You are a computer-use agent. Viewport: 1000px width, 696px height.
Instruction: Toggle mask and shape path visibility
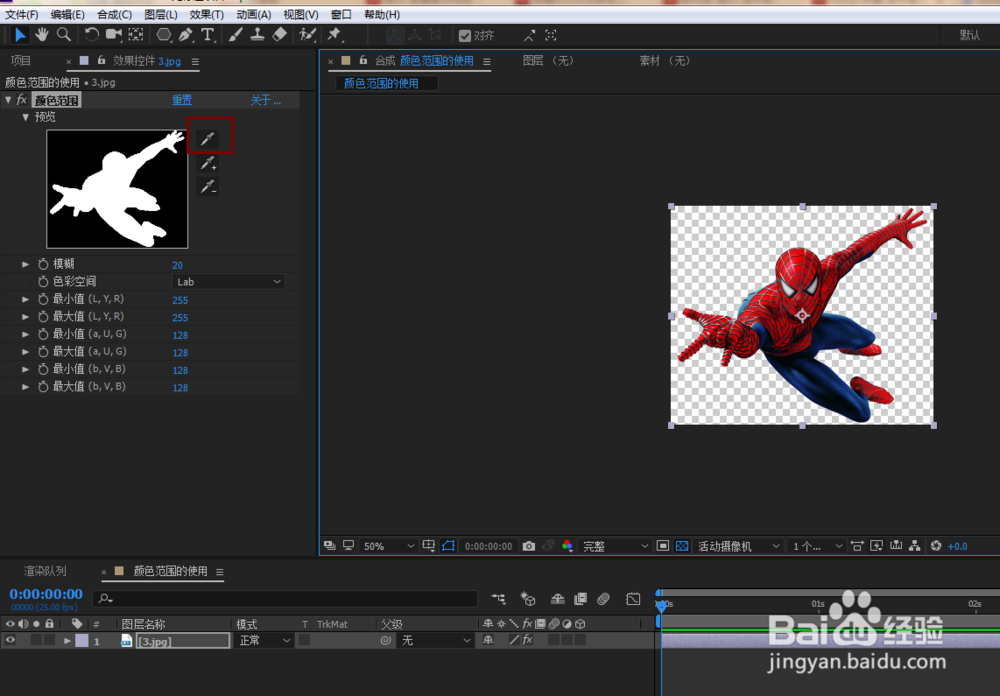click(x=448, y=546)
